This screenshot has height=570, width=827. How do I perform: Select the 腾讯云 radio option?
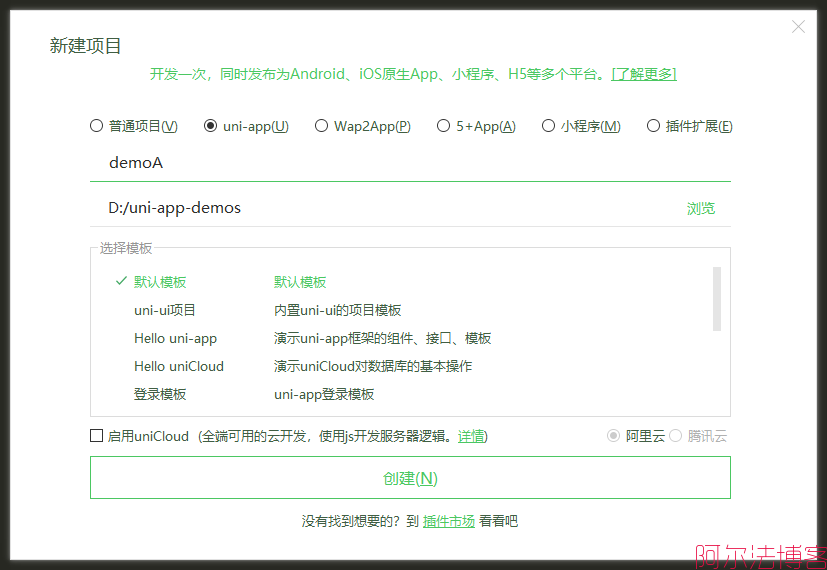click(x=676, y=436)
